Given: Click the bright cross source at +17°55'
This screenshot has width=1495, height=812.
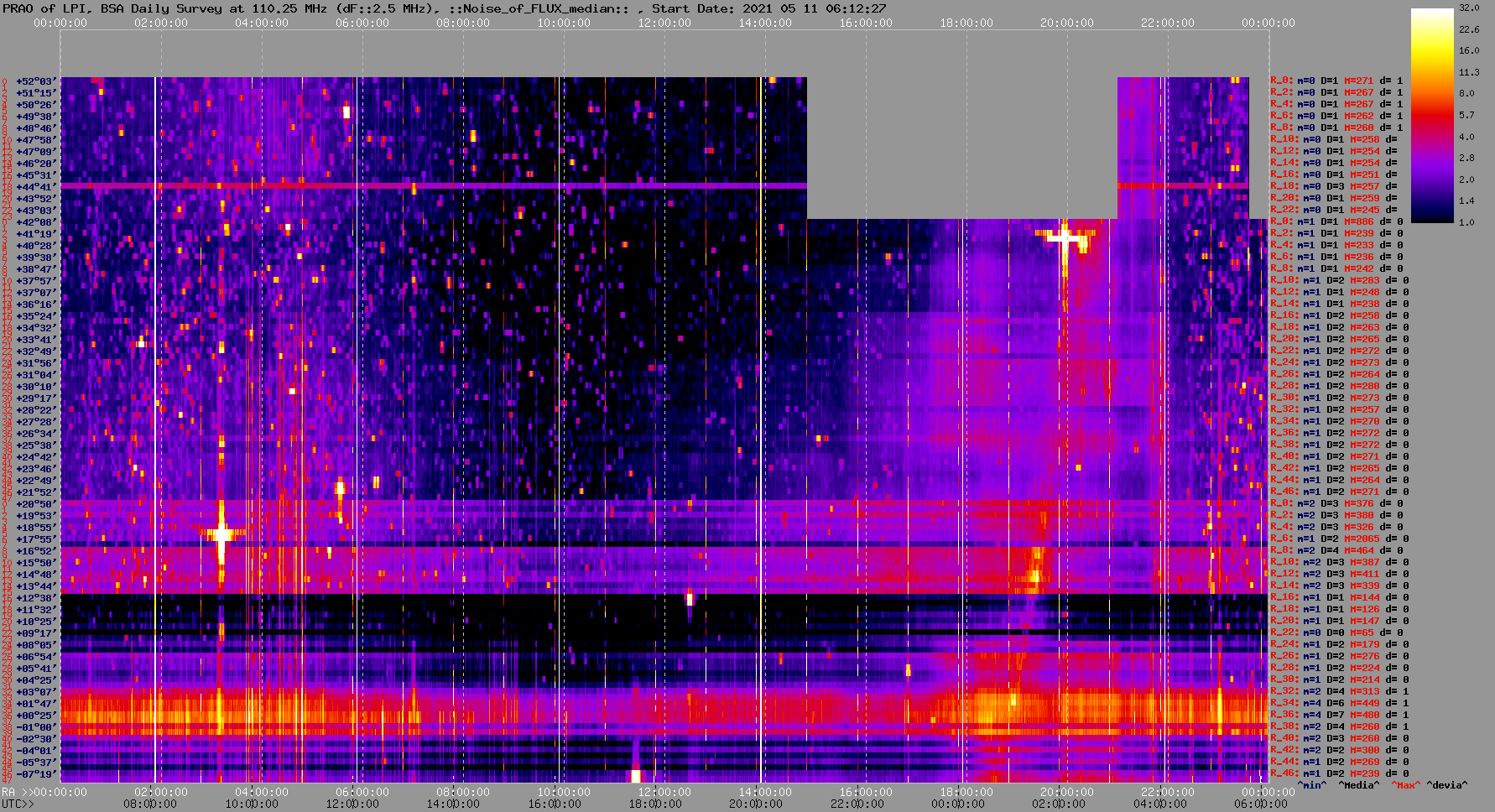Looking at the screenshot, I should (221, 534).
